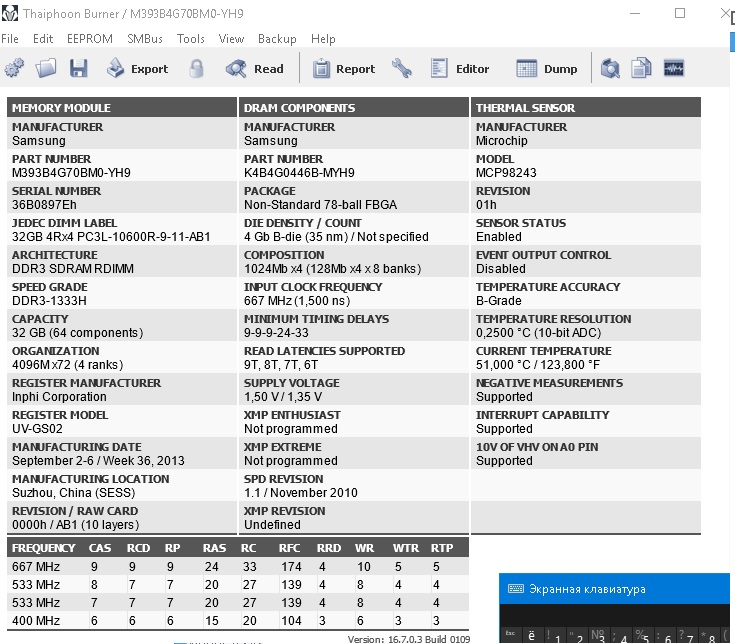Click the Esc key on on-screen keyboard
The image size is (735, 644).
pyautogui.click(x=510, y=635)
